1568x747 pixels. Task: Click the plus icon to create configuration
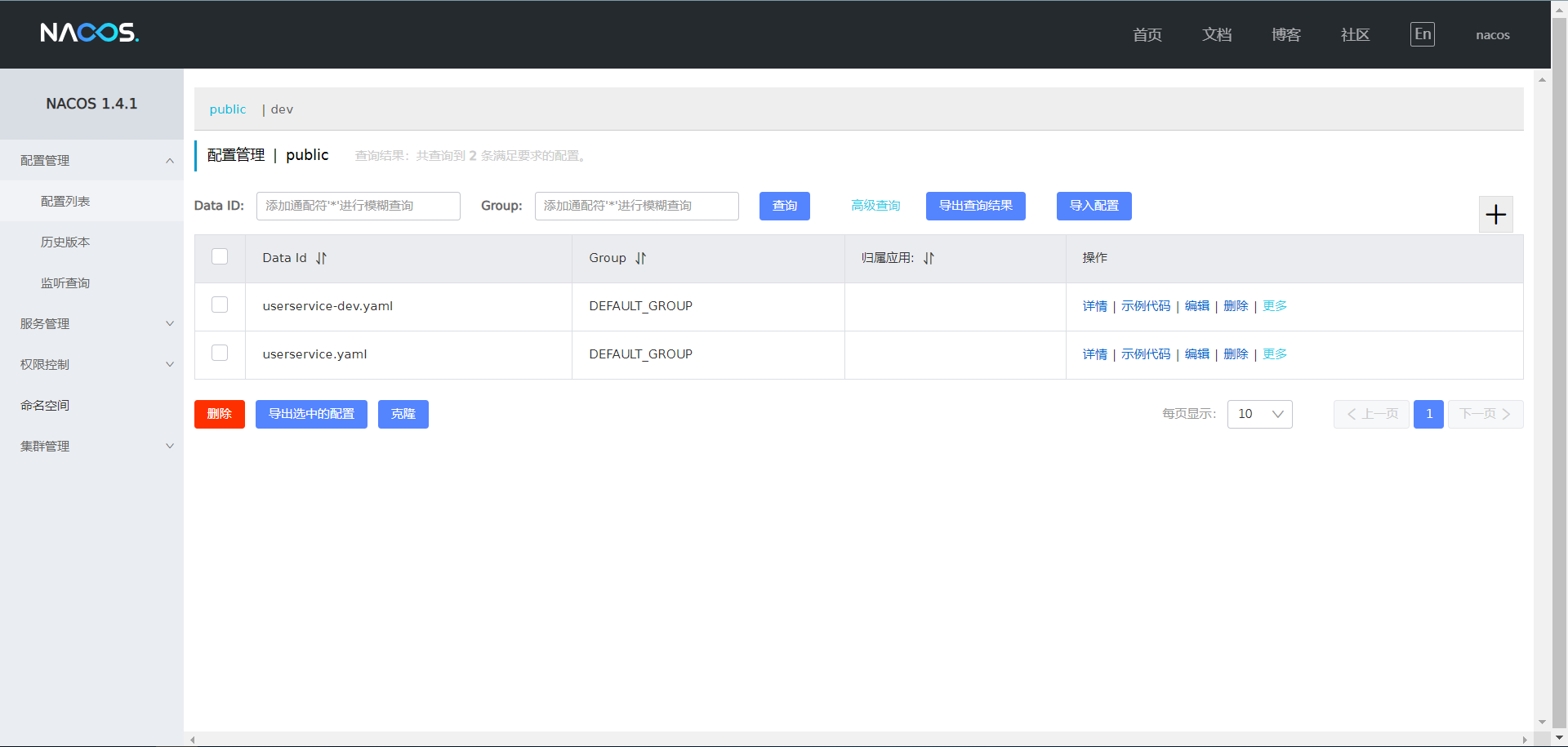click(1496, 215)
